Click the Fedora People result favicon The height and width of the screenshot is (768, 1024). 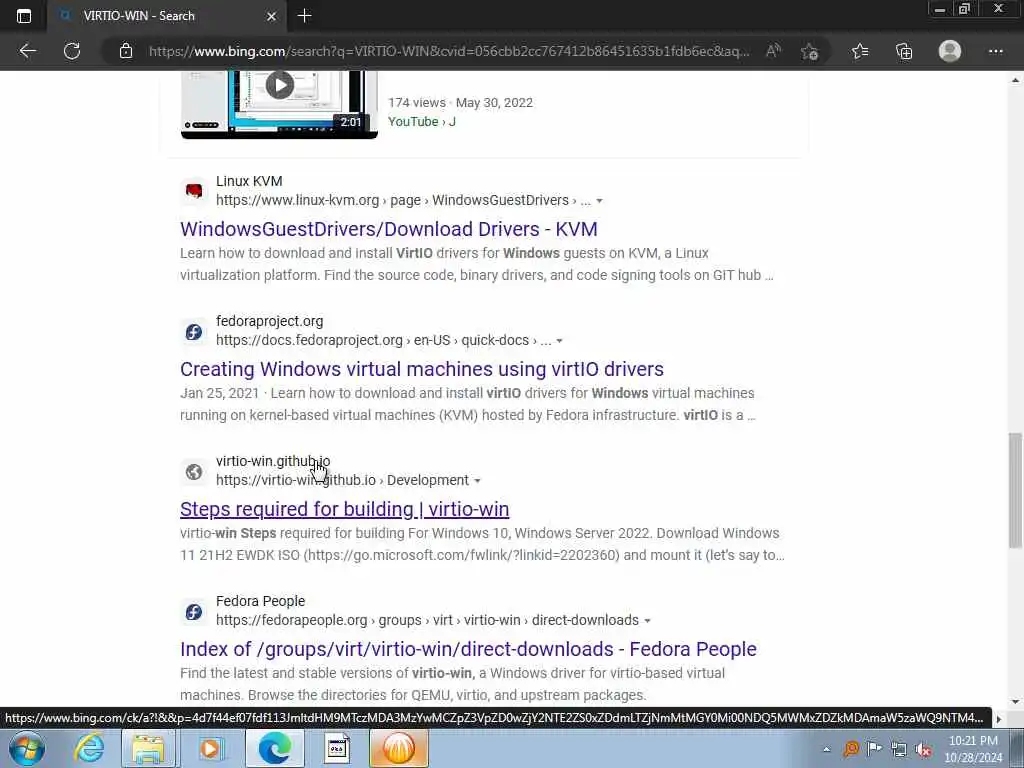pyautogui.click(x=194, y=612)
